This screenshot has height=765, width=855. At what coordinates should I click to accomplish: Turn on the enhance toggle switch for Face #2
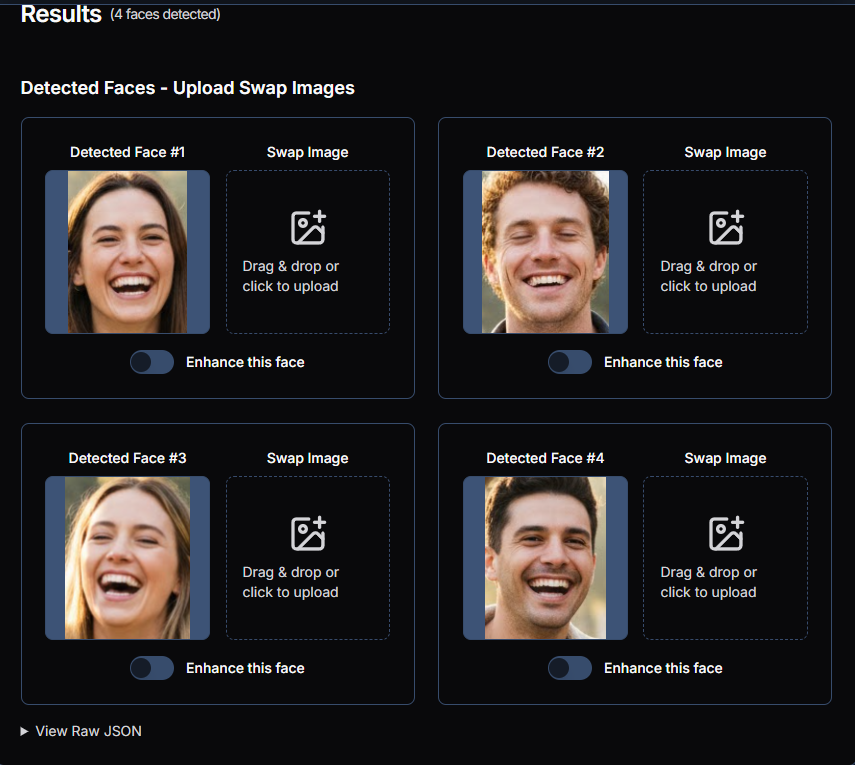tap(569, 362)
